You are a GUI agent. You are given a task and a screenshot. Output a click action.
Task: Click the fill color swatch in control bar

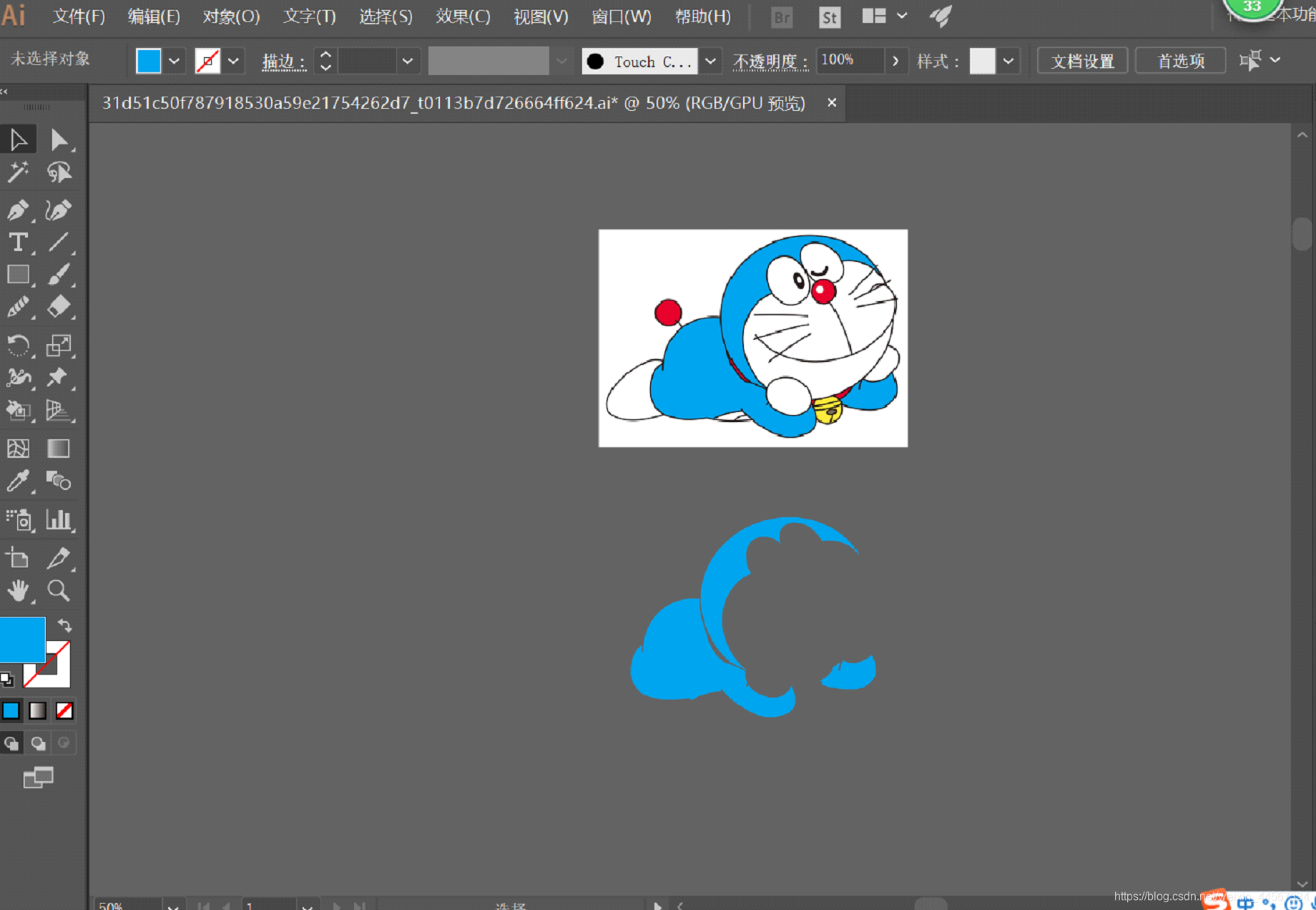[x=149, y=62]
